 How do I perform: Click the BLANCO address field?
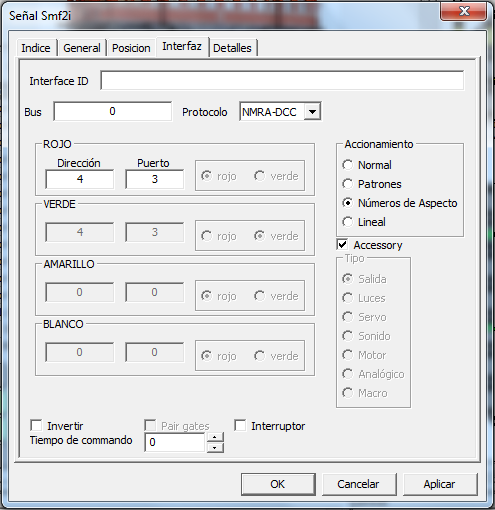pos(80,352)
